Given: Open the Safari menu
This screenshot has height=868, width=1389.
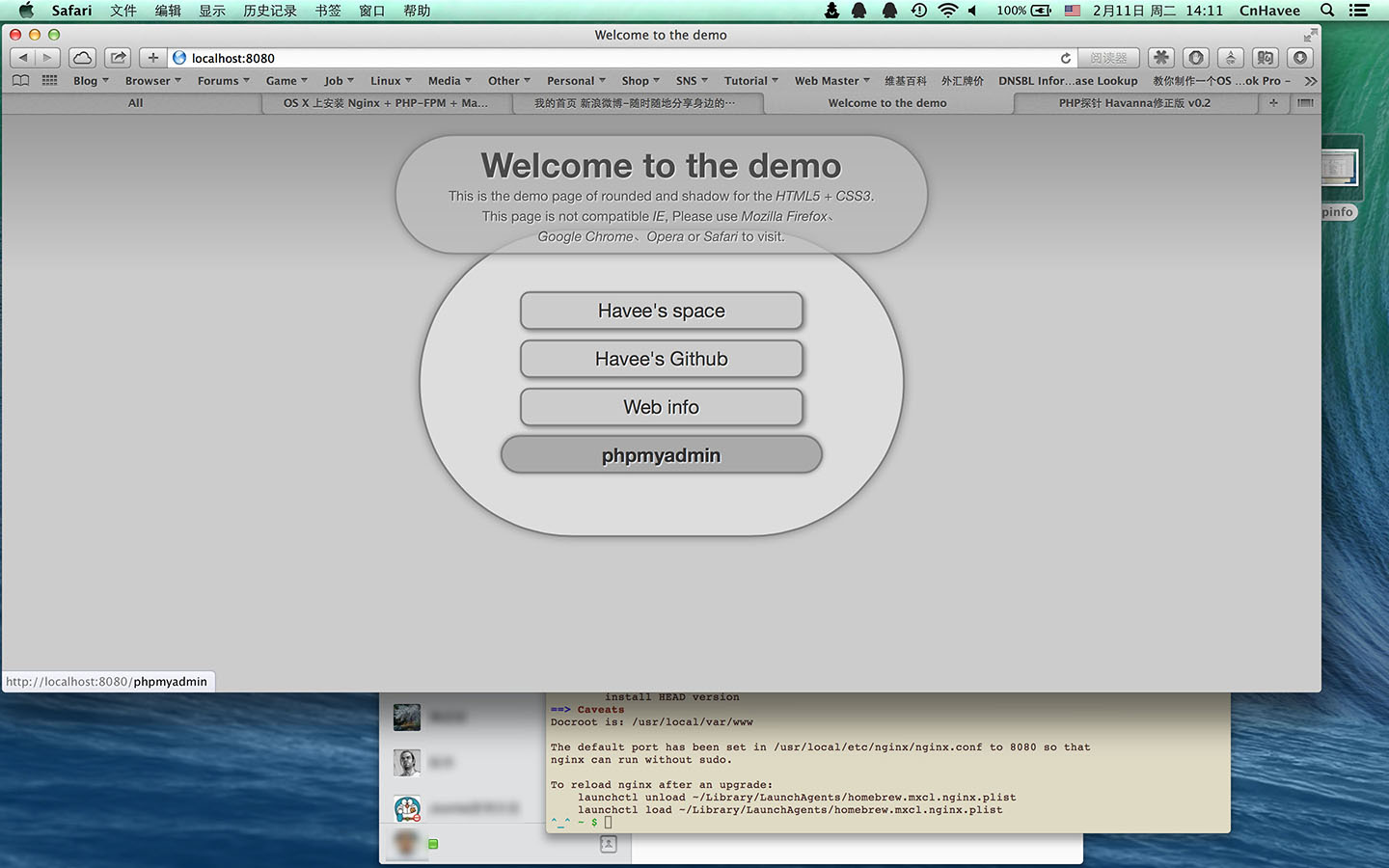Looking at the screenshot, I should (71, 11).
